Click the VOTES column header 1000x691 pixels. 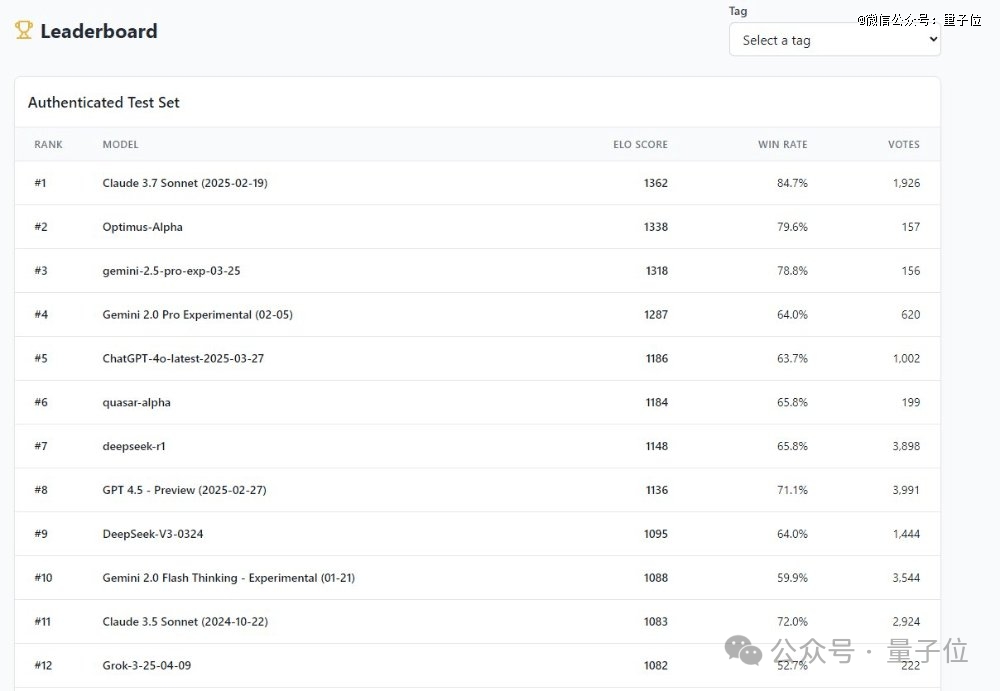(904, 145)
